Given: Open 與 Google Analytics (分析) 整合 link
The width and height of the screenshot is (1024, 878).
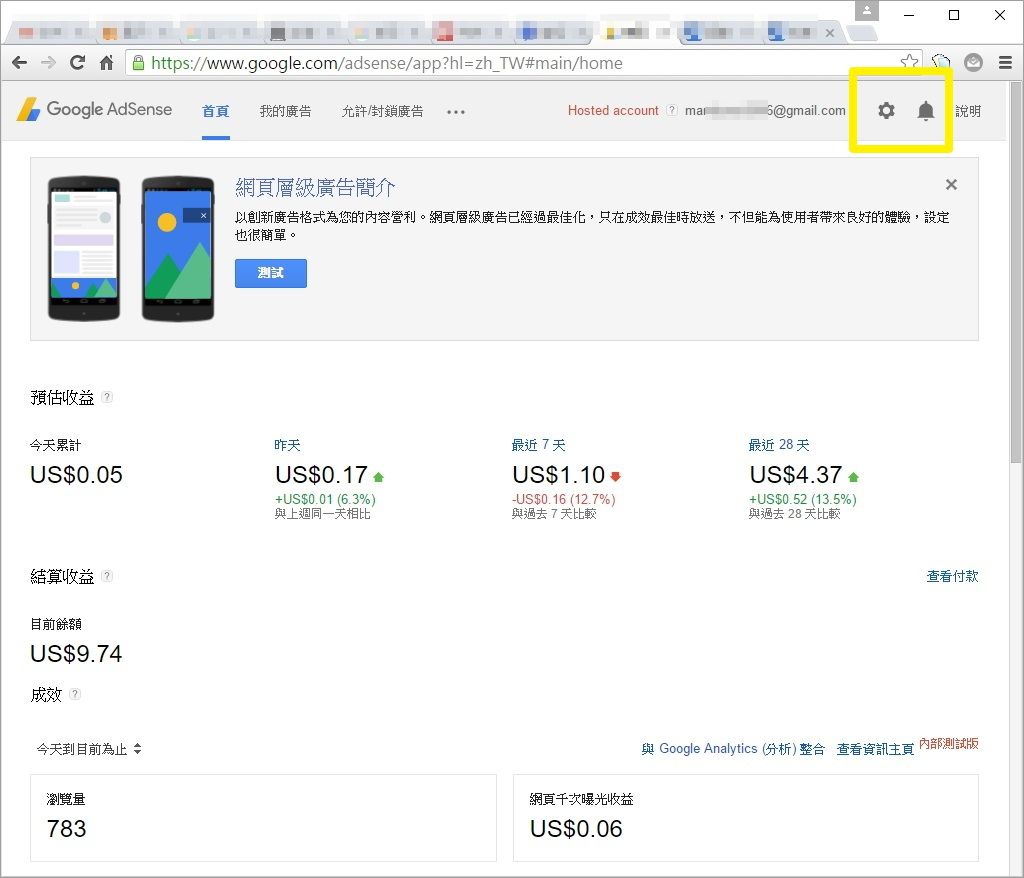Looking at the screenshot, I should [x=733, y=749].
